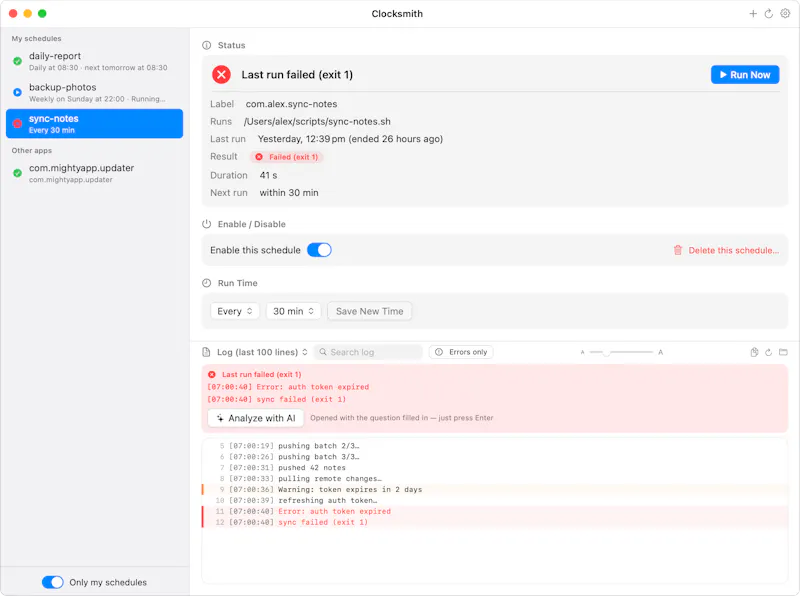Toggle Only my schedules switch

[53, 582]
